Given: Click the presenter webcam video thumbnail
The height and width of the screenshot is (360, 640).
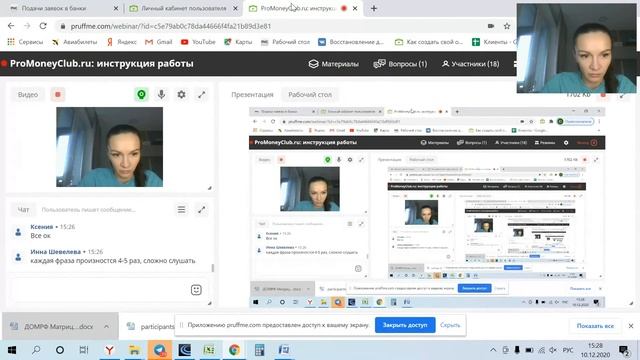Looking at the screenshot, I should coord(109,147).
